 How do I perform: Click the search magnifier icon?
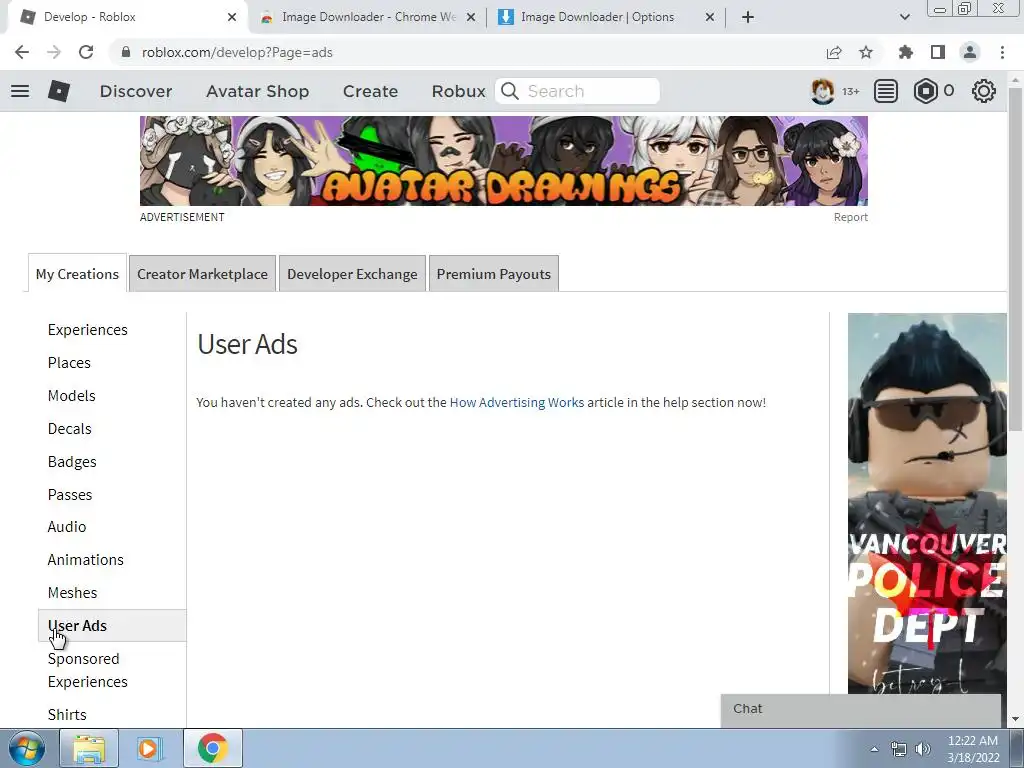click(510, 91)
